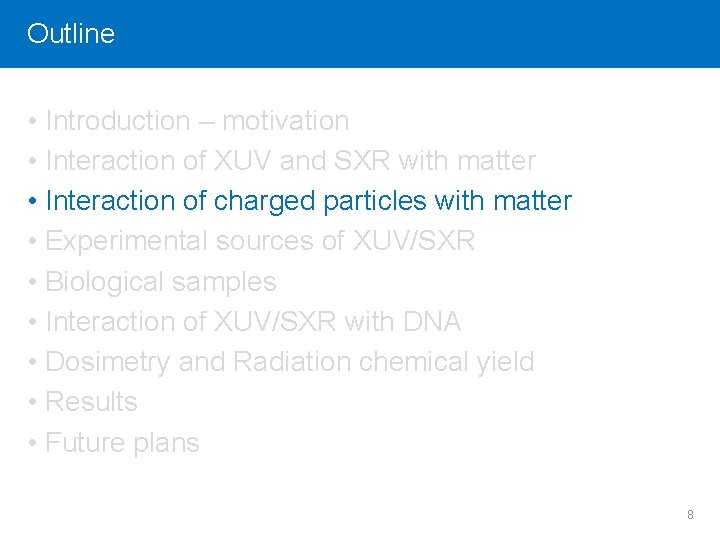This screenshot has height=540, width=720.
Task: Click bullet dot before "Results"
Action: coord(33,403)
